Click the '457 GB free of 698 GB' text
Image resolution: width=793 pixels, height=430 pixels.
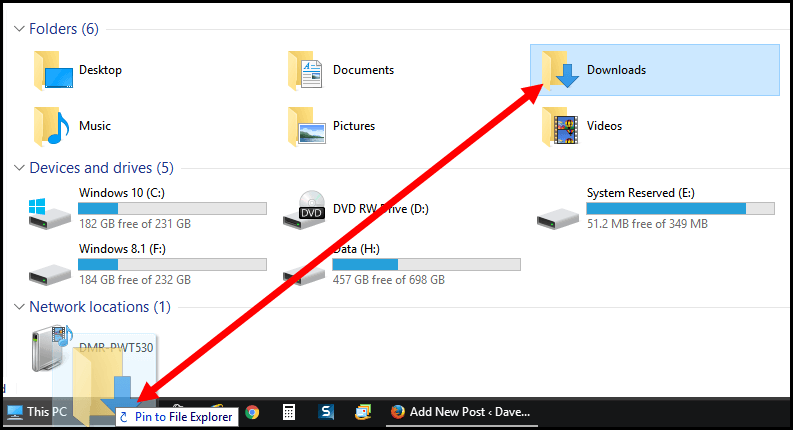pyautogui.click(x=389, y=280)
